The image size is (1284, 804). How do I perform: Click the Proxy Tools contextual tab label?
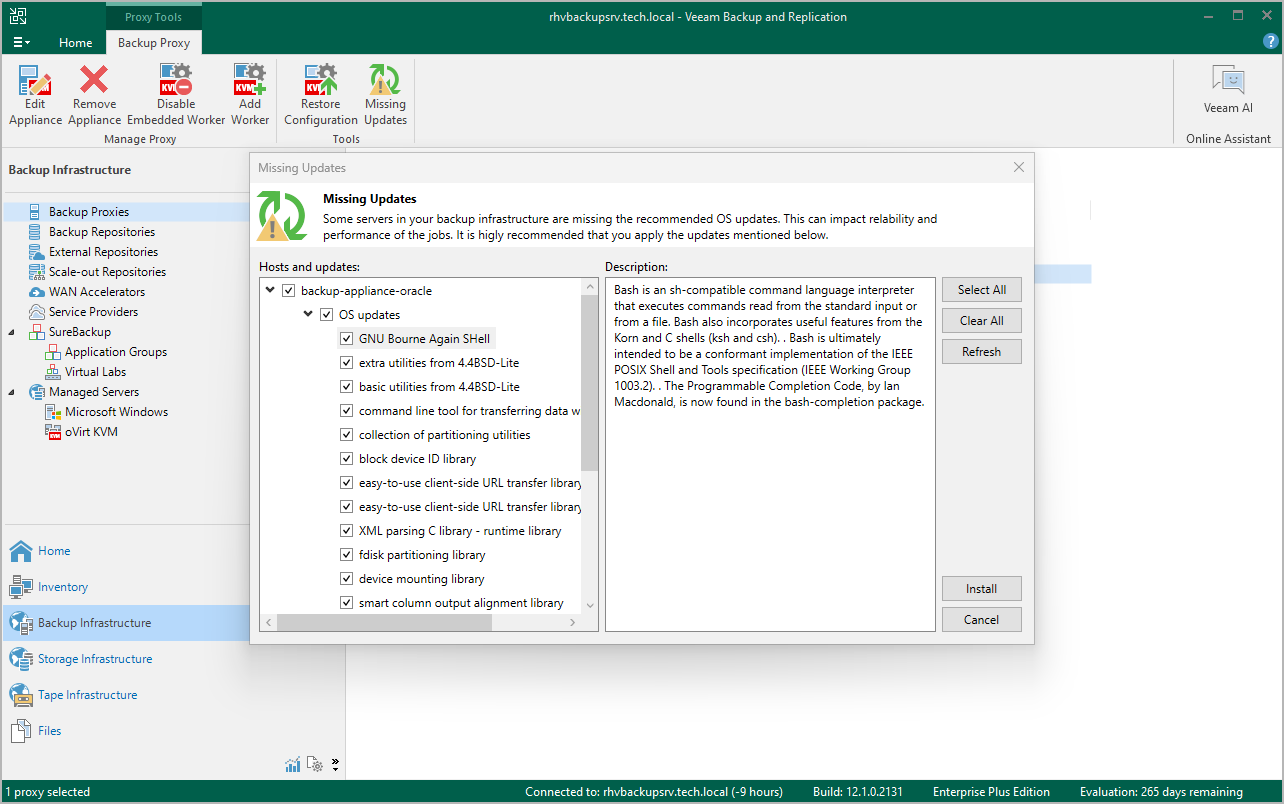[x=154, y=17]
